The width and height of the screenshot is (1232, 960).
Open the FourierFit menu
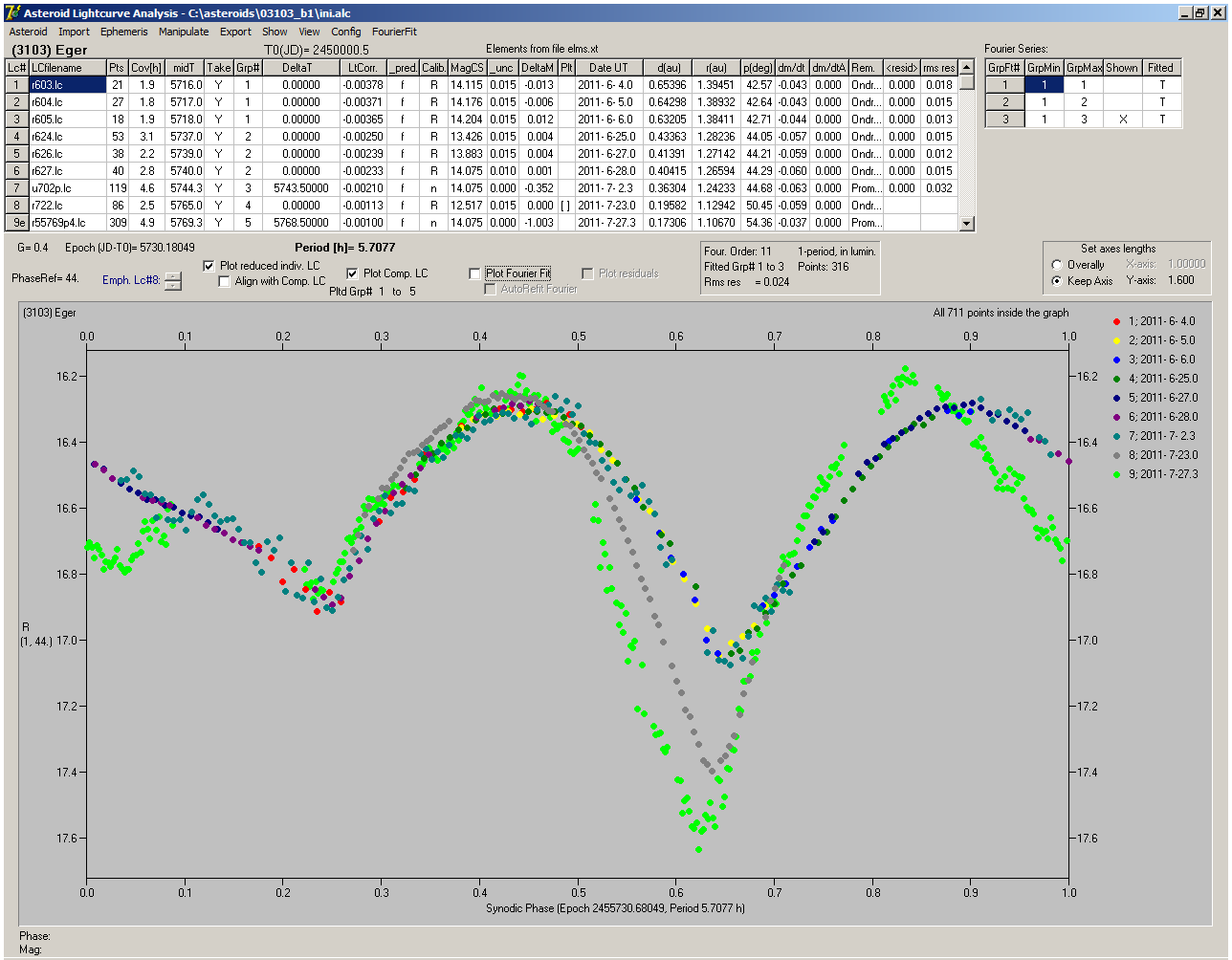point(394,32)
